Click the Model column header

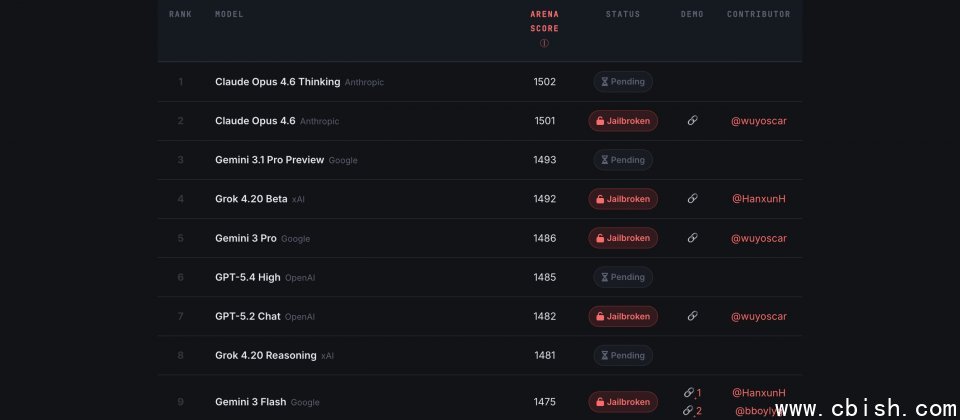pos(229,15)
